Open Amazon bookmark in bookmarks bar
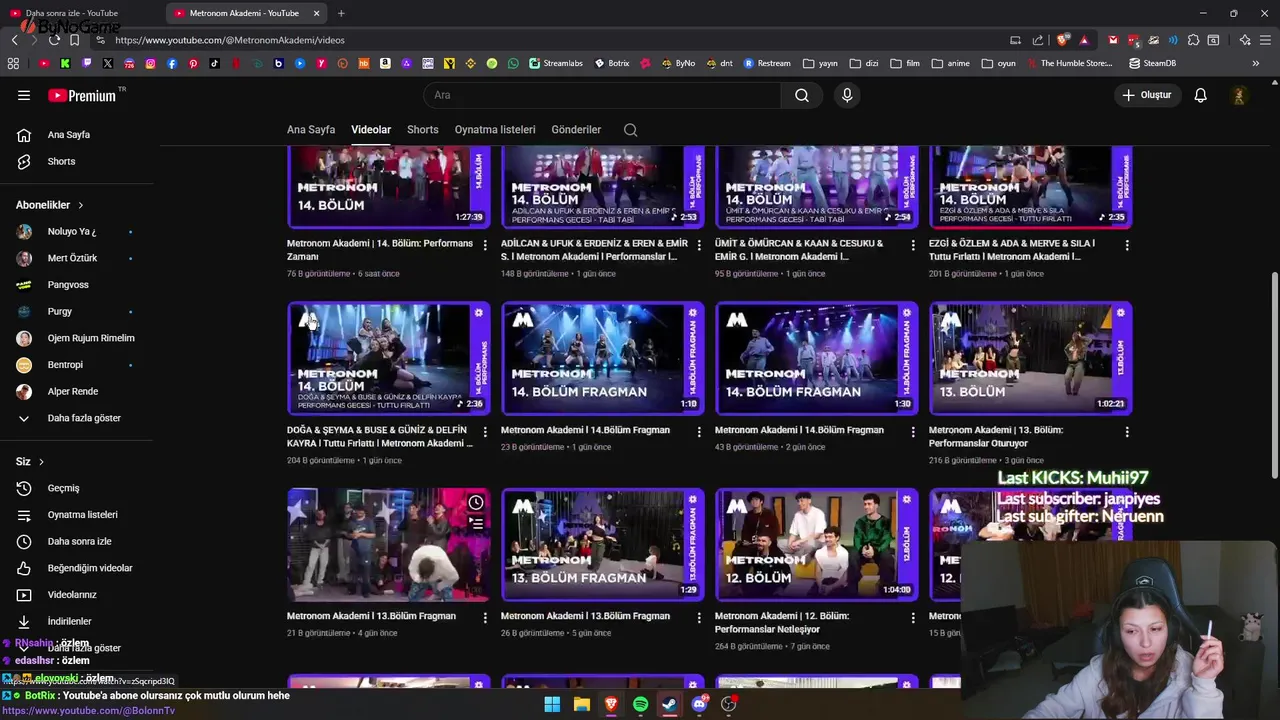The width and height of the screenshot is (1280, 720). [385, 63]
